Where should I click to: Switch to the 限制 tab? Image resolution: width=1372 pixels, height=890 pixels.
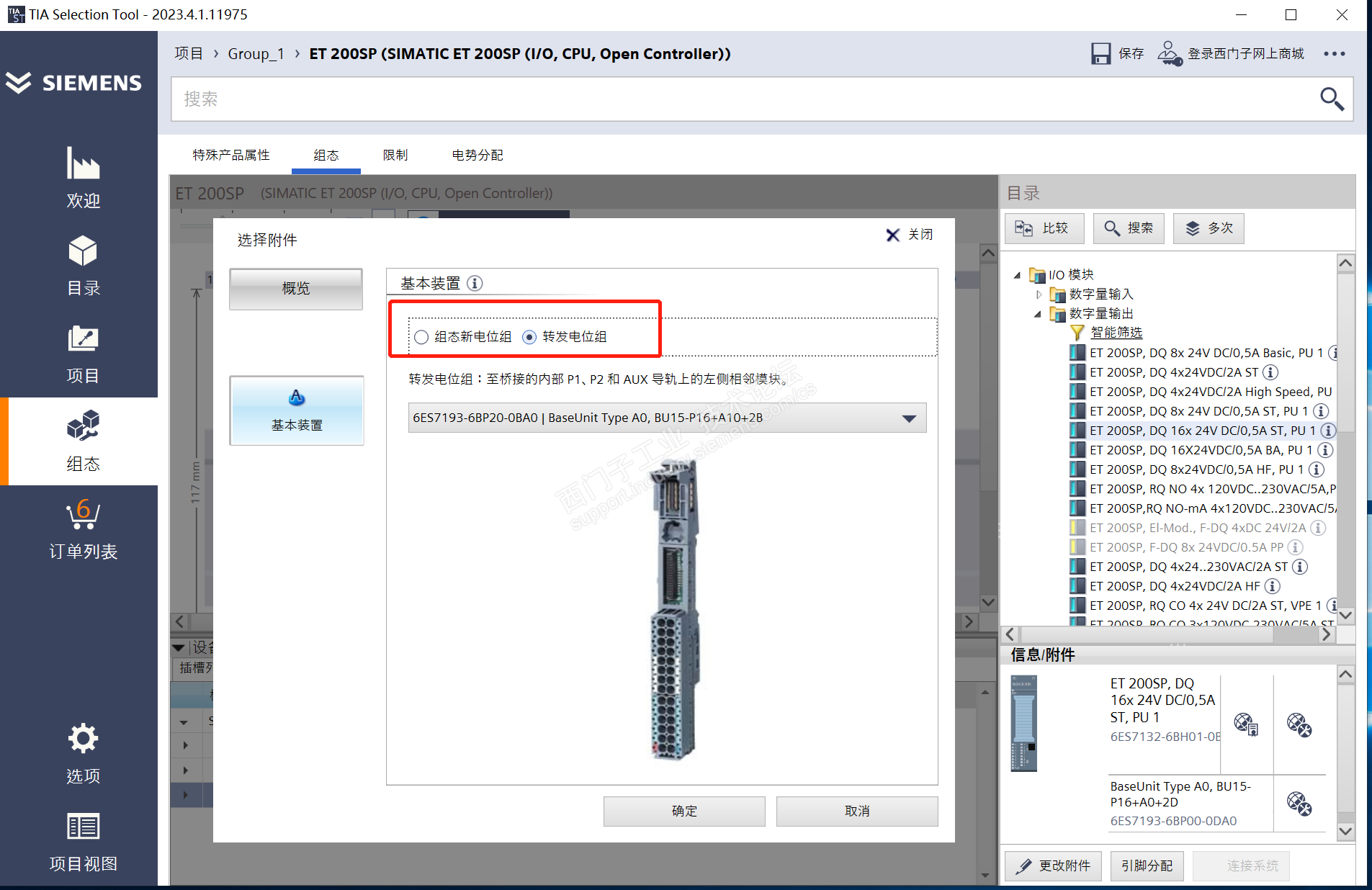coord(395,155)
